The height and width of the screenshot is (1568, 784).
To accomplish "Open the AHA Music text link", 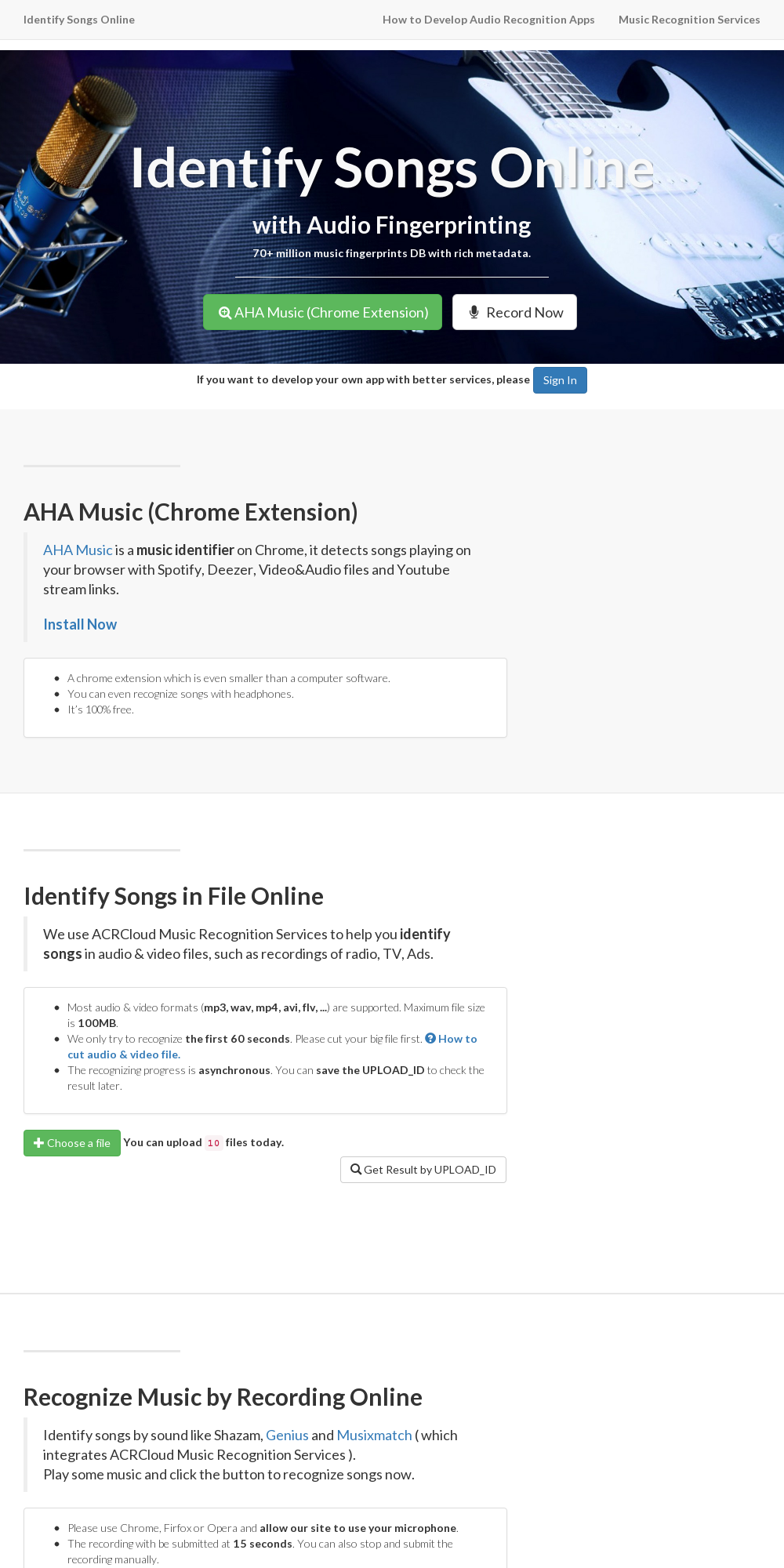I will (x=78, y=550).
